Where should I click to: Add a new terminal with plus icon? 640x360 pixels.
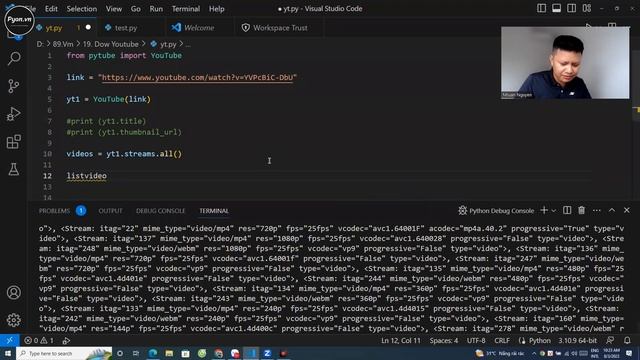544,210
